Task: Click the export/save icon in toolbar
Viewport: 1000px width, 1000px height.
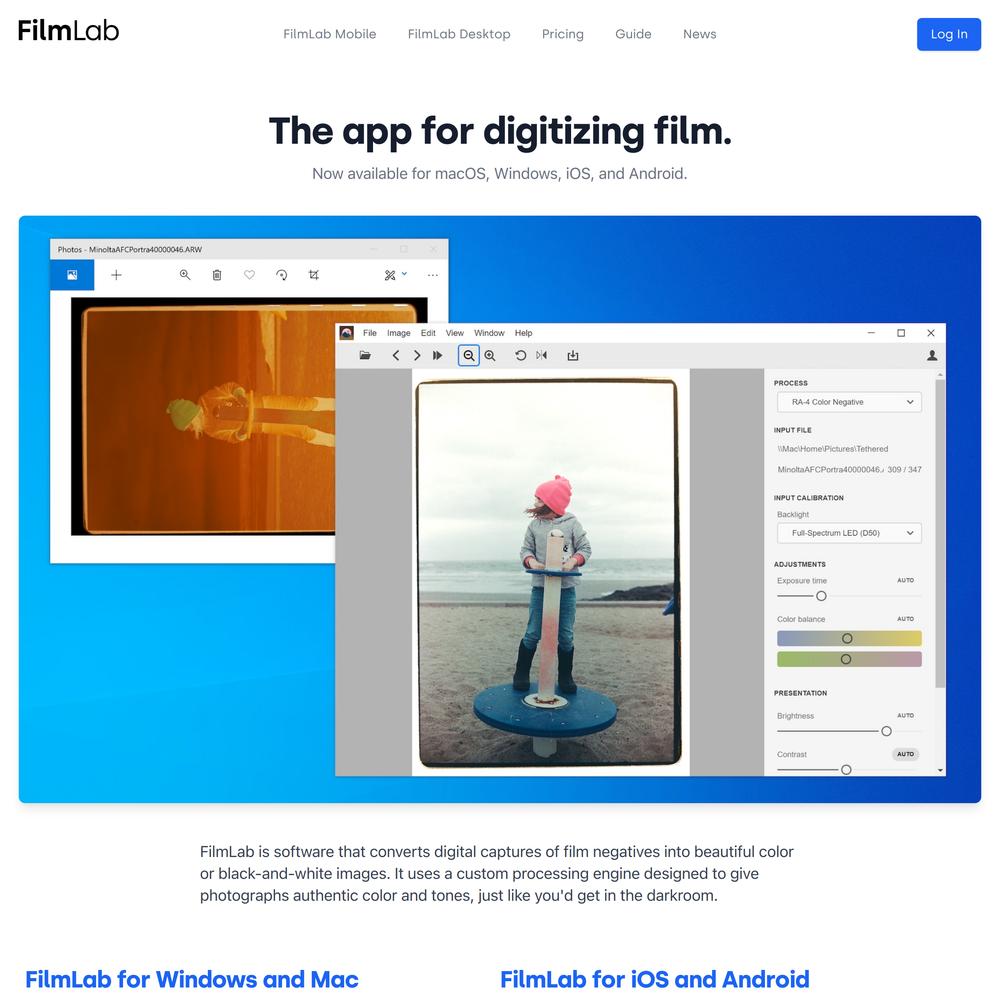Action: 573,355
